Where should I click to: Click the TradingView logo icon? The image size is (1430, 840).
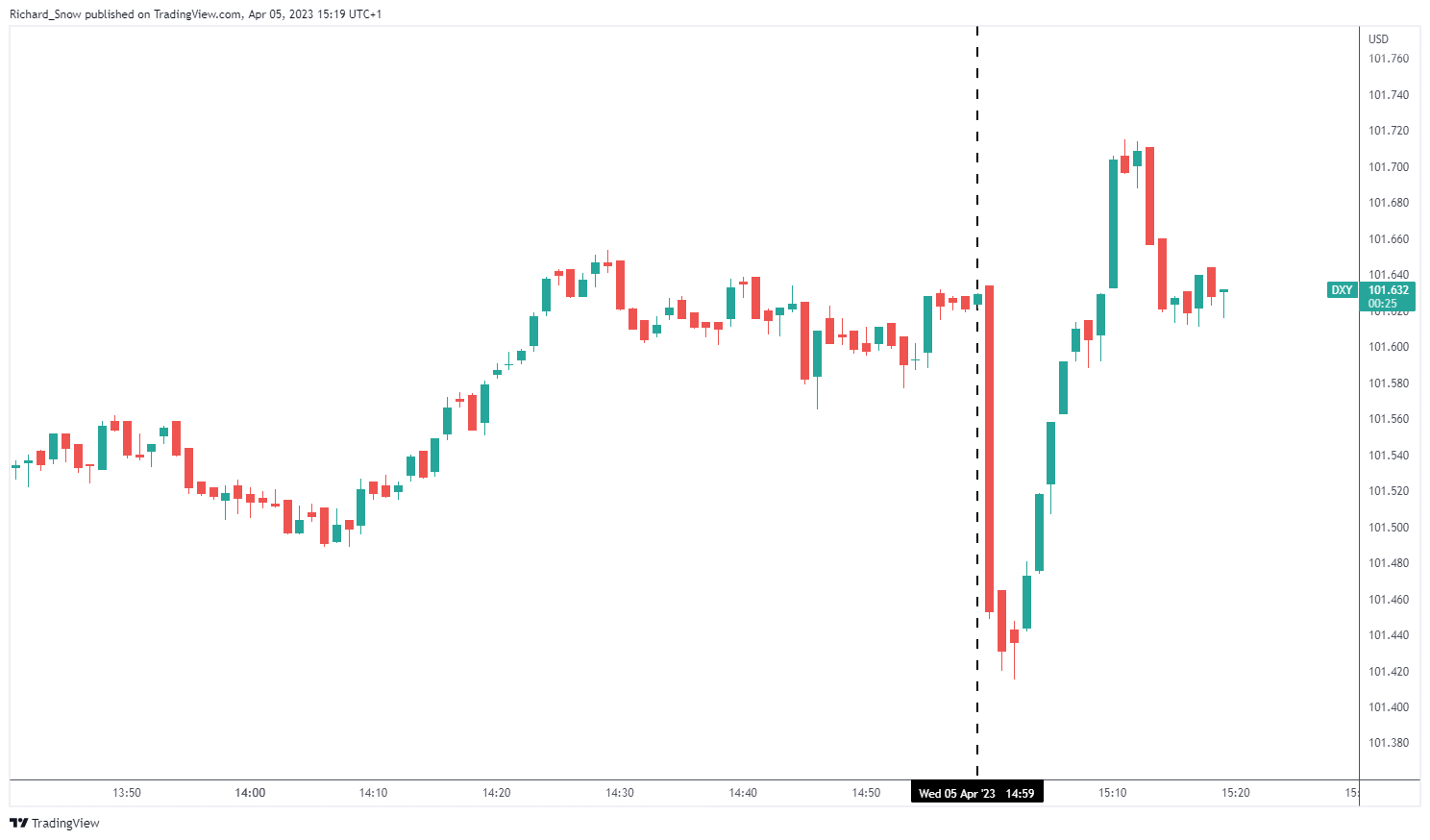18,823
